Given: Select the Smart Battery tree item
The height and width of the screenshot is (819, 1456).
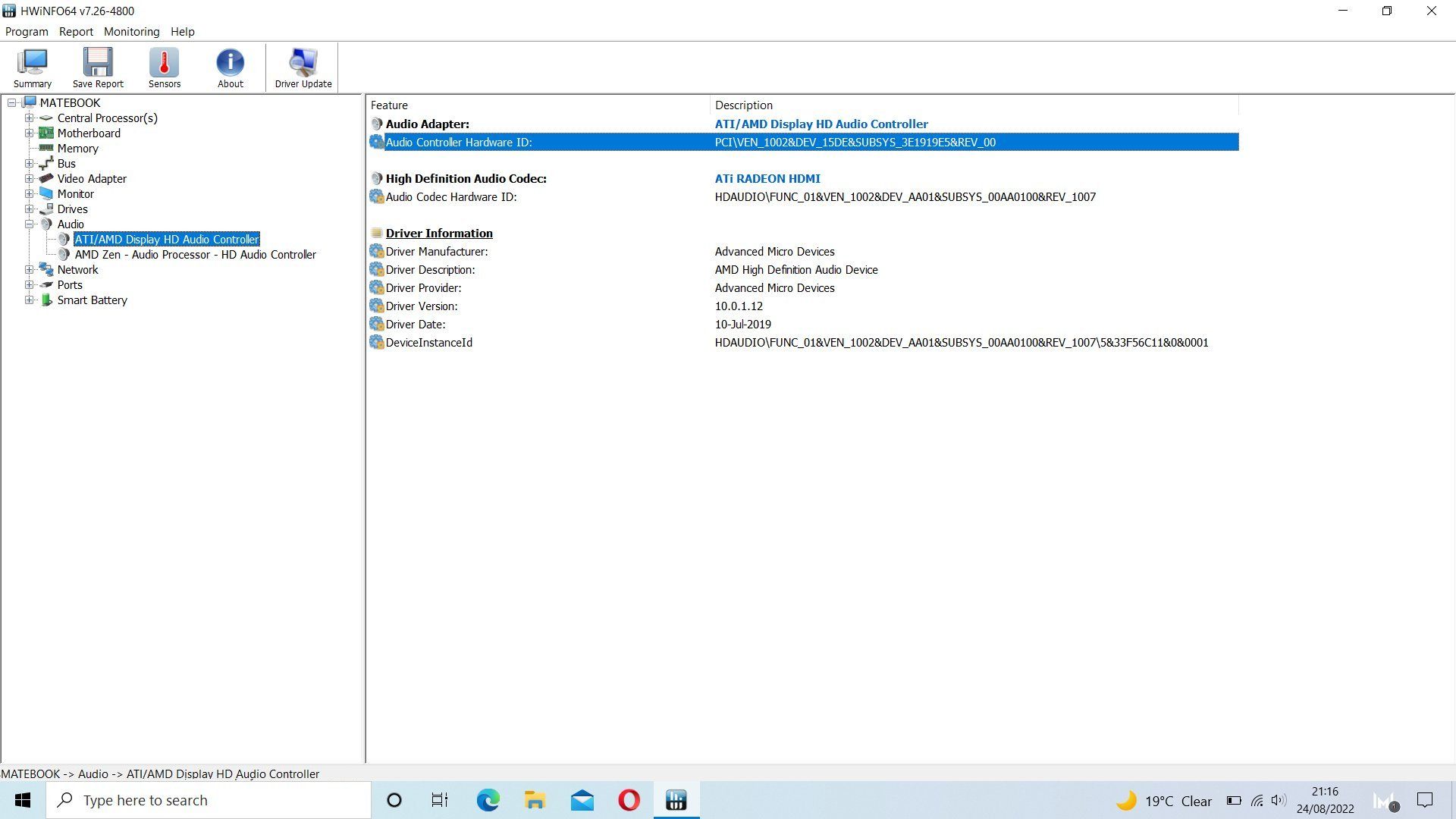Looking at the screenshot, I should point(92,300).
